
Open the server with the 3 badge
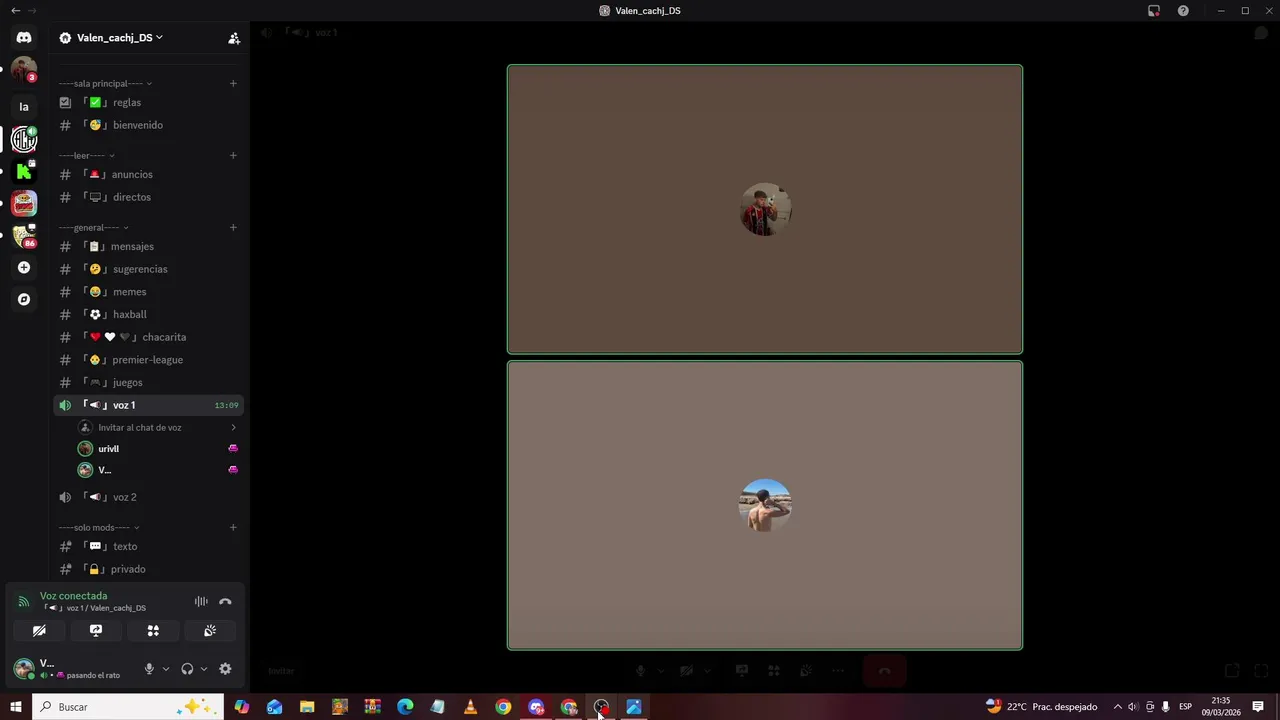(x=24, y=70)
